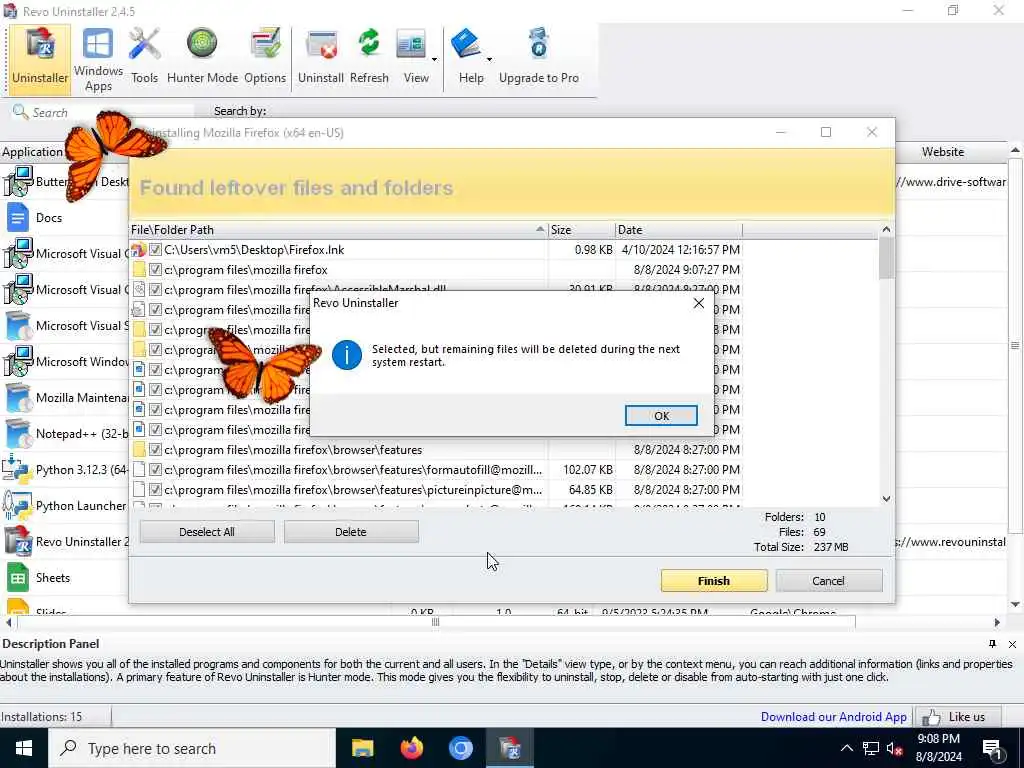Uncheck the AccessibleMarshal.dll row checkbox
Viewport: 1024px width, 768px height.
point(155,289)
